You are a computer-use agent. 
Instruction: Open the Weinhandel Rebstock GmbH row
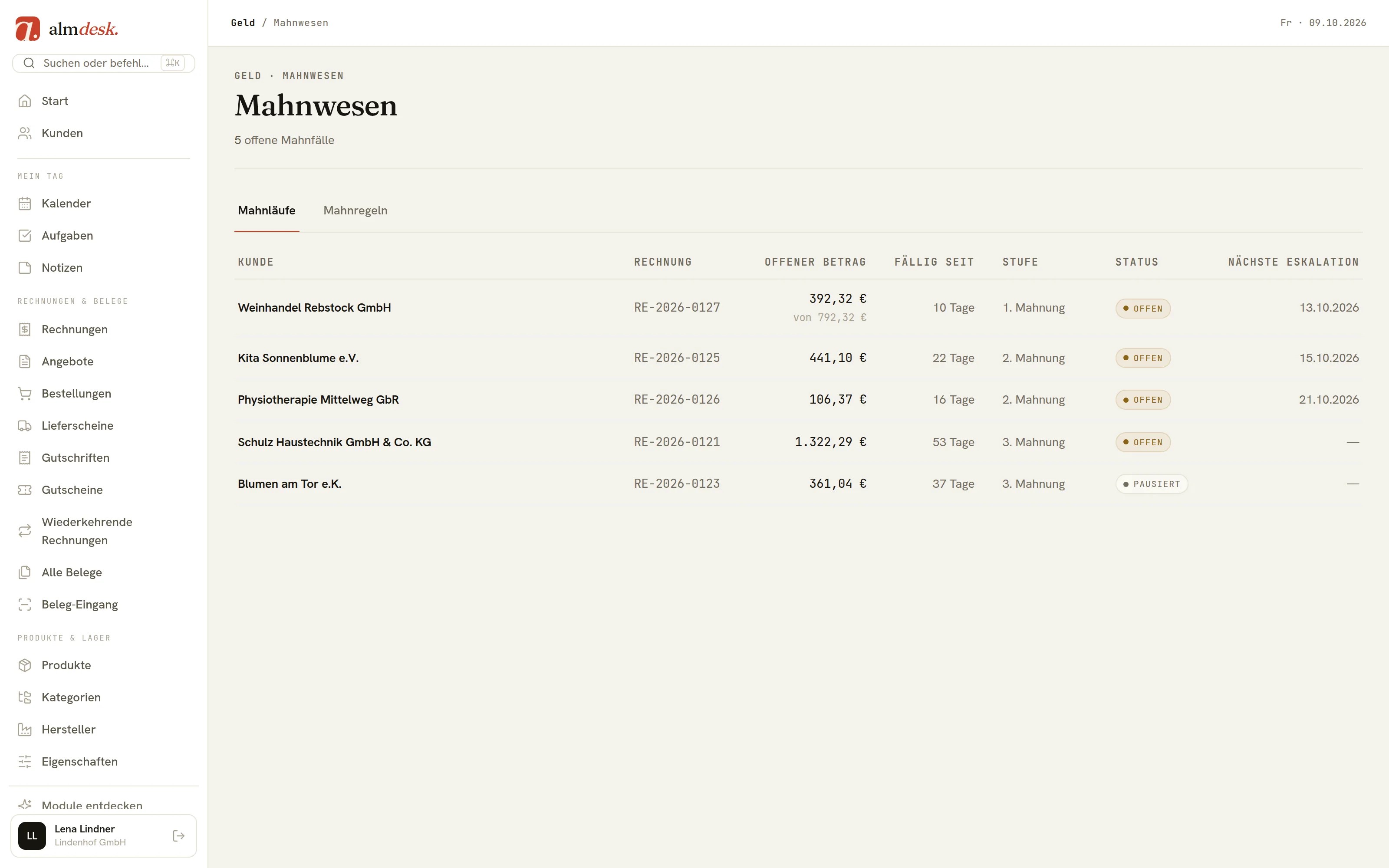[798, 308]
